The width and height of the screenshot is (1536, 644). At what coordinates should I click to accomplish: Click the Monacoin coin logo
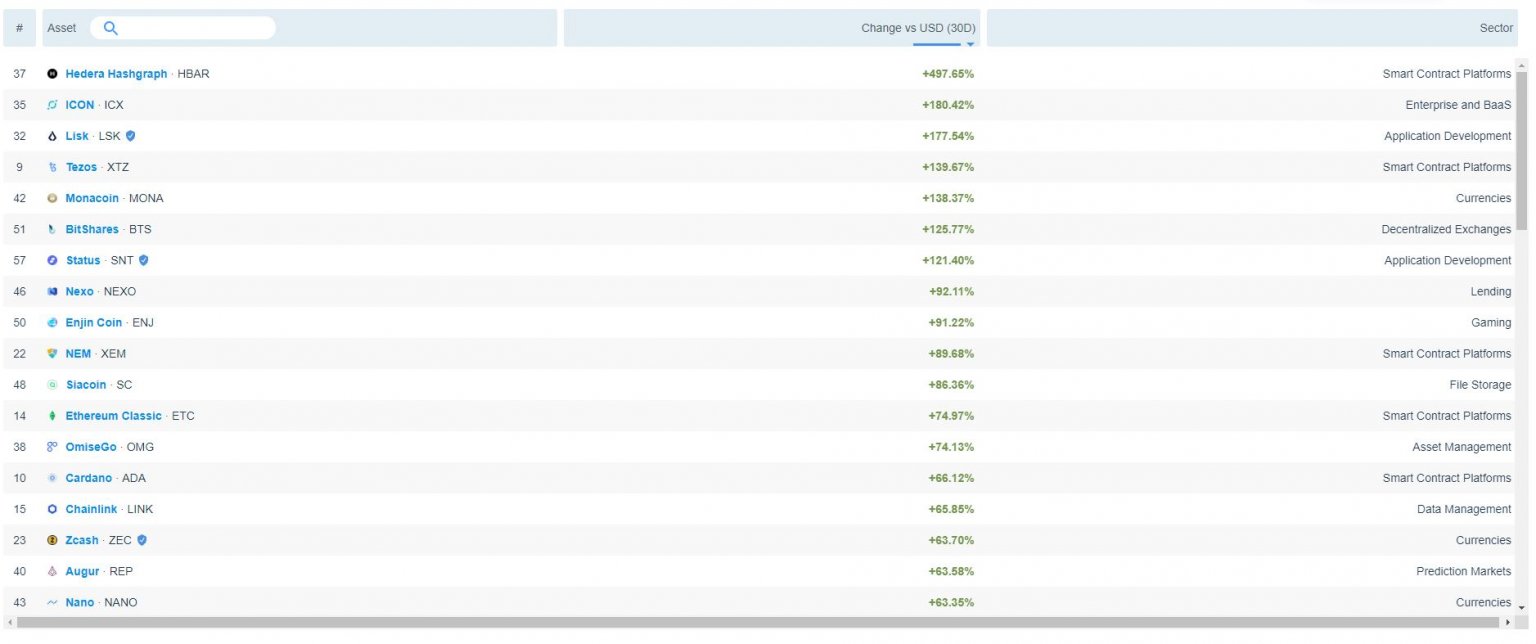tap(53, 198)
